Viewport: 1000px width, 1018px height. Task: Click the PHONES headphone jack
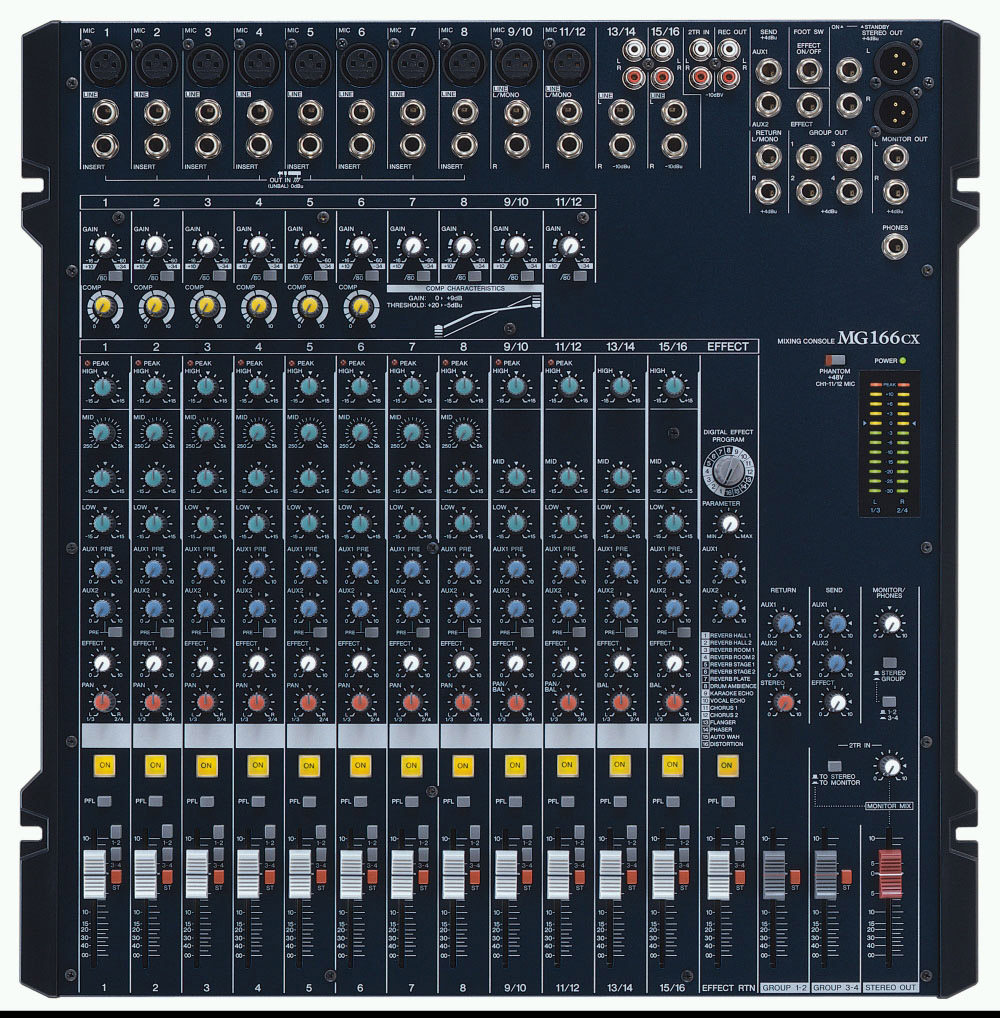click(895, 247)
